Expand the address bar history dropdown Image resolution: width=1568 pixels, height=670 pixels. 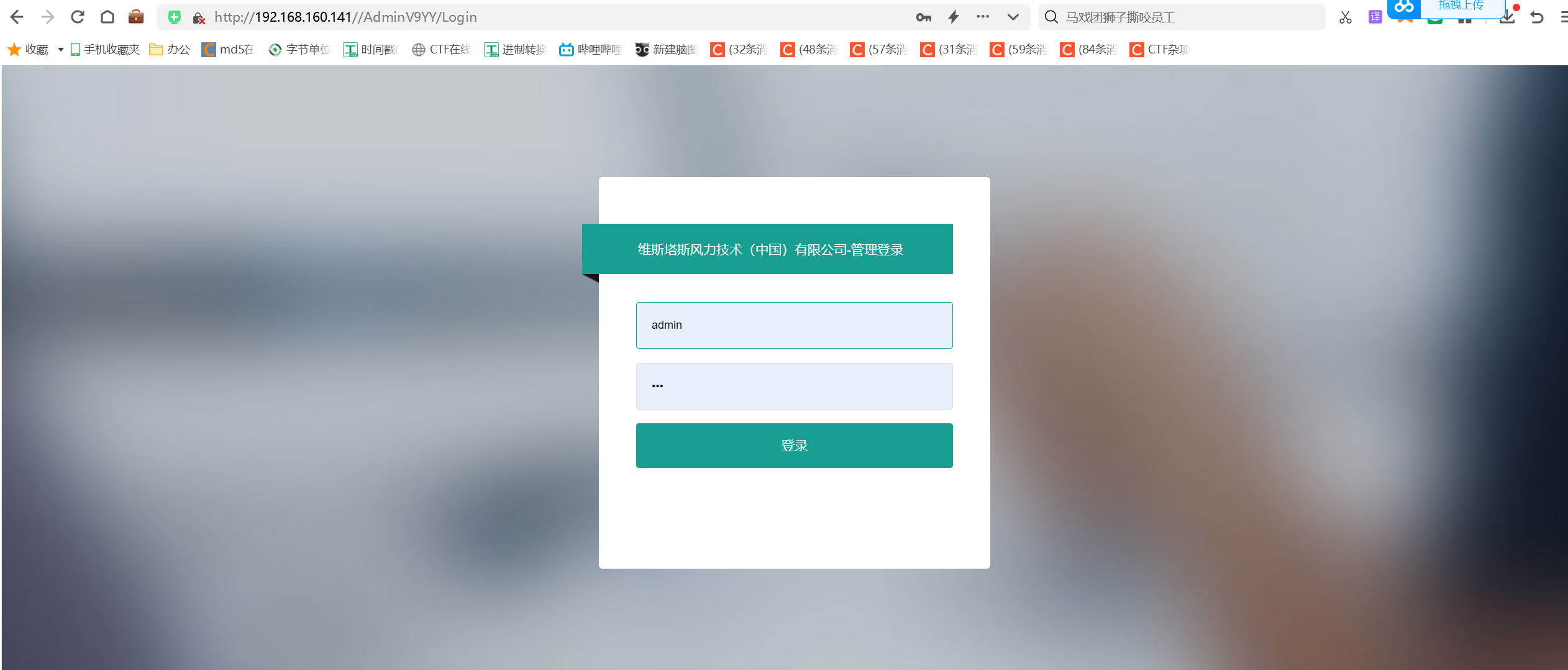1013,17
